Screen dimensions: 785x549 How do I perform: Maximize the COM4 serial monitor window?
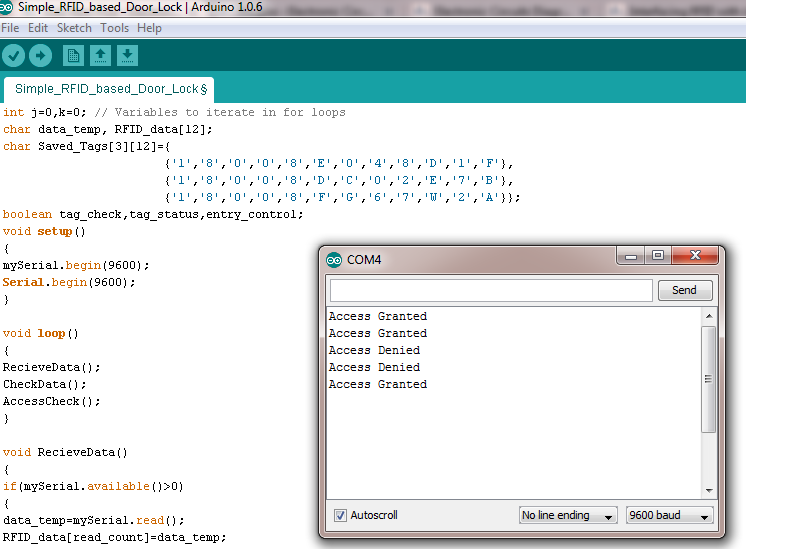(657, 256)
